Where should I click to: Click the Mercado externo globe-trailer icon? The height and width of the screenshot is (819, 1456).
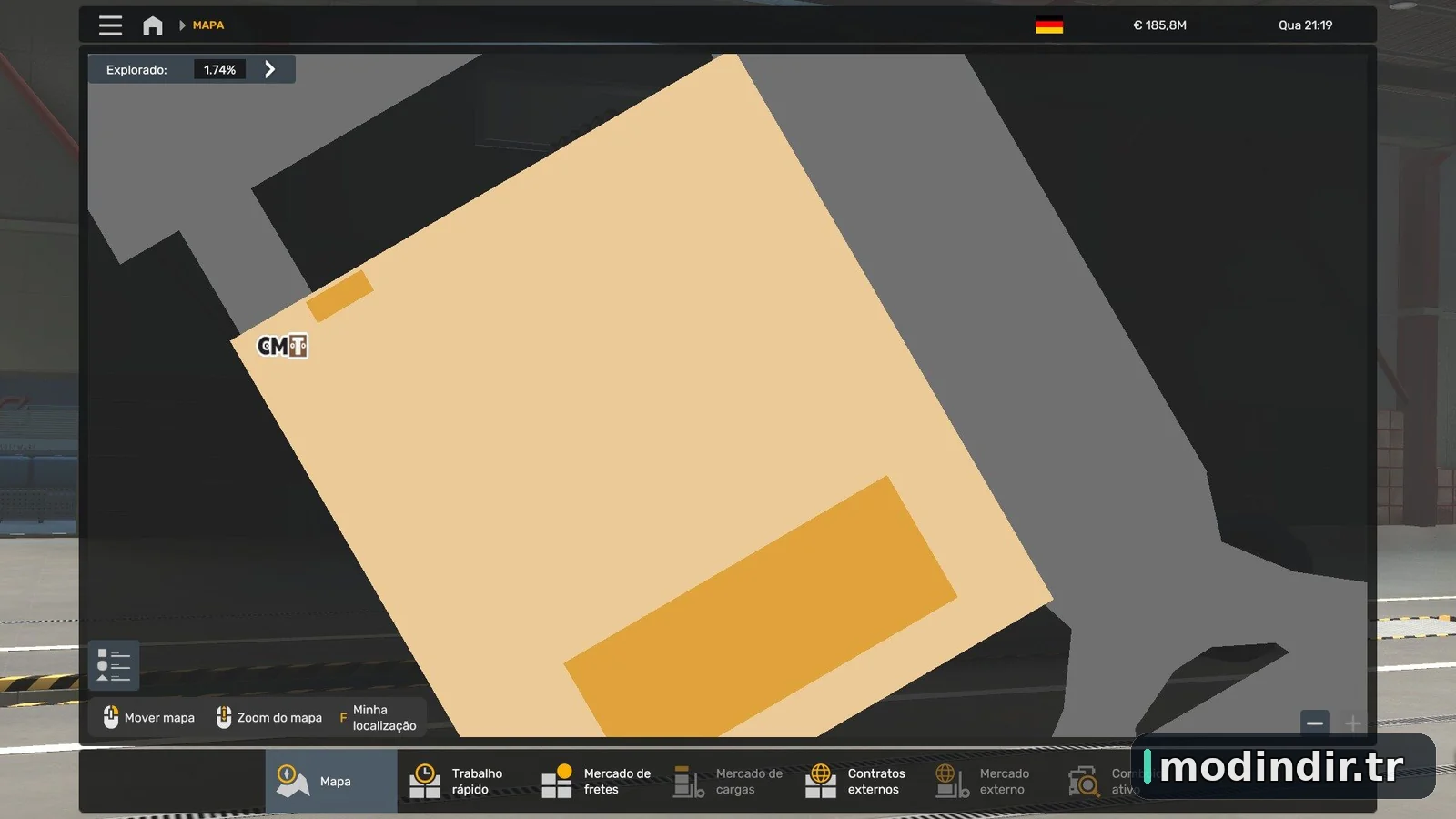click(x=952, y=781)
